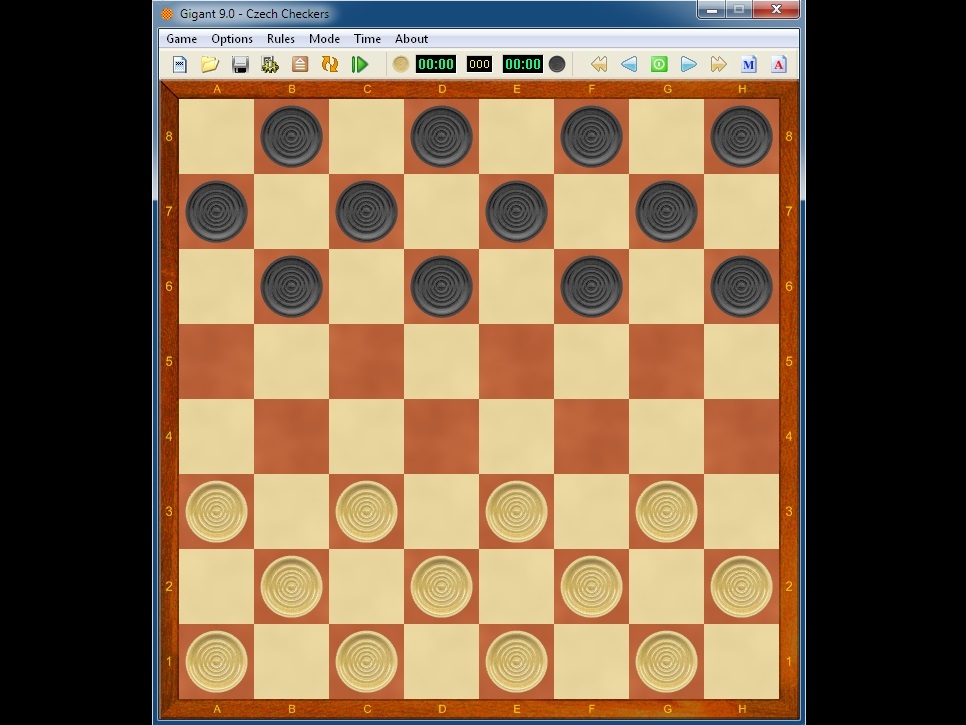Select the white checker on A3
The image size is (966, 725).
point(216,511)
